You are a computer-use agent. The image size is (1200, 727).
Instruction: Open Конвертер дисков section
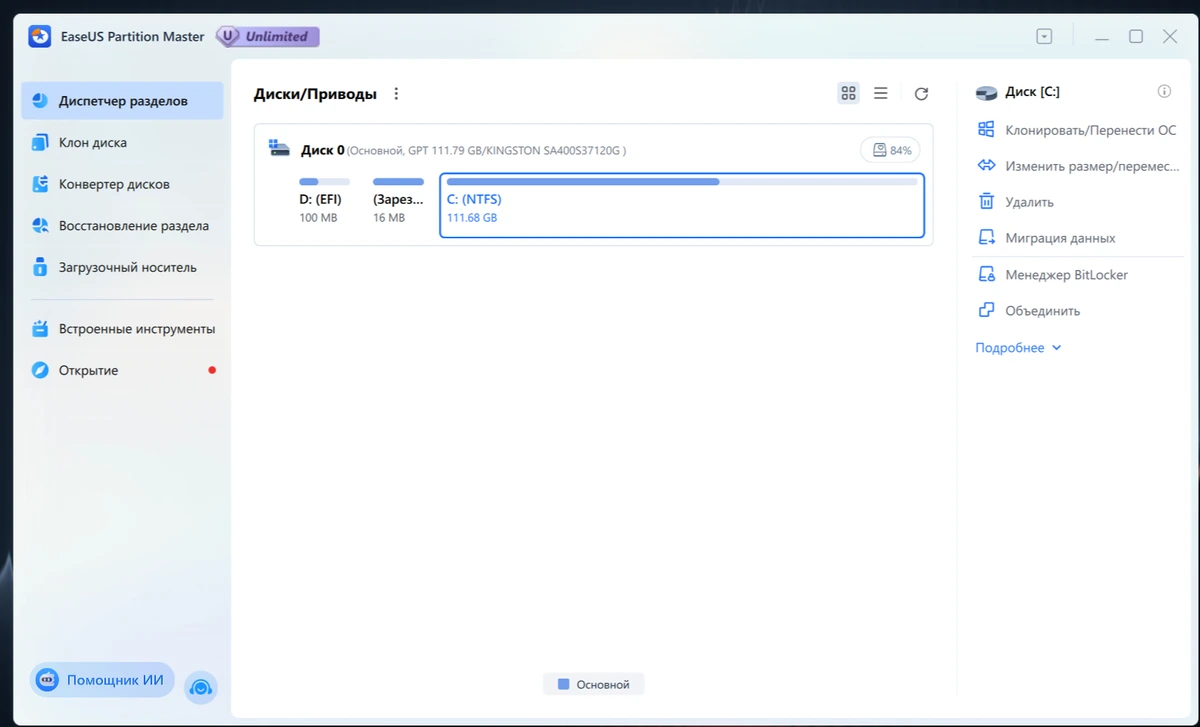(x=122, y=184)
